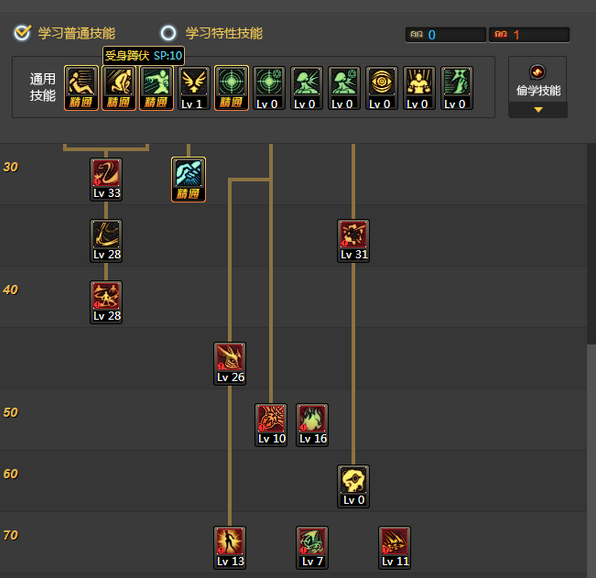The image size is (596, 578).
Task: Open the 偷学技能 panel button
Action: tap(538, 80)
